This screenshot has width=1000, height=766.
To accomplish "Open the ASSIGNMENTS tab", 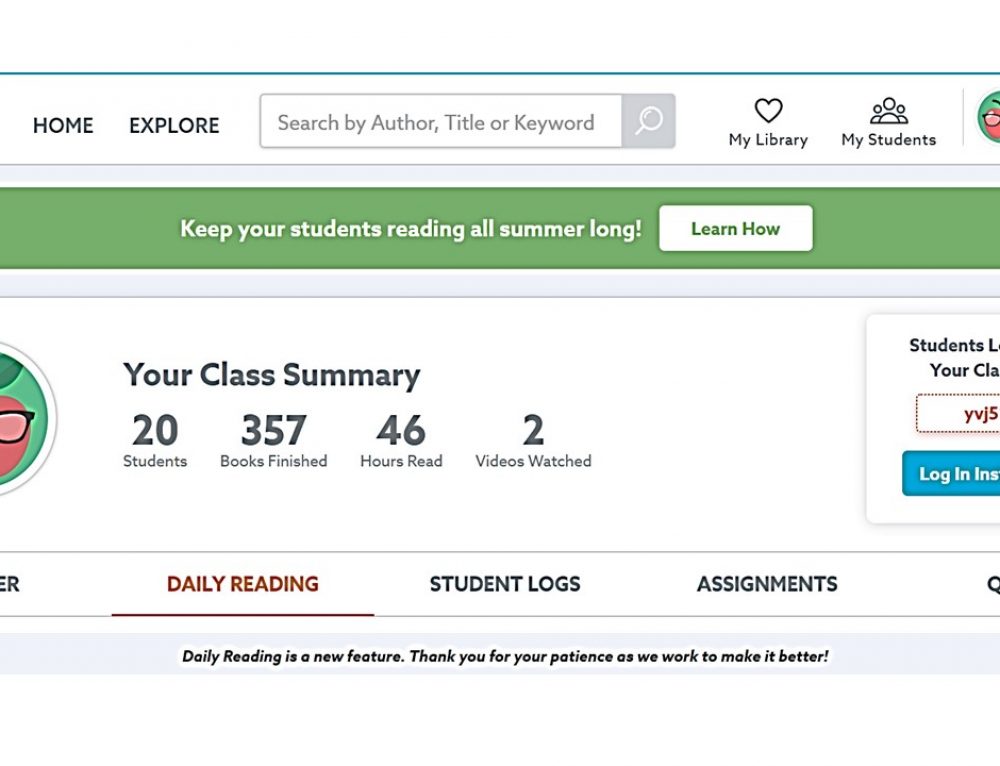I will [767, 584].
